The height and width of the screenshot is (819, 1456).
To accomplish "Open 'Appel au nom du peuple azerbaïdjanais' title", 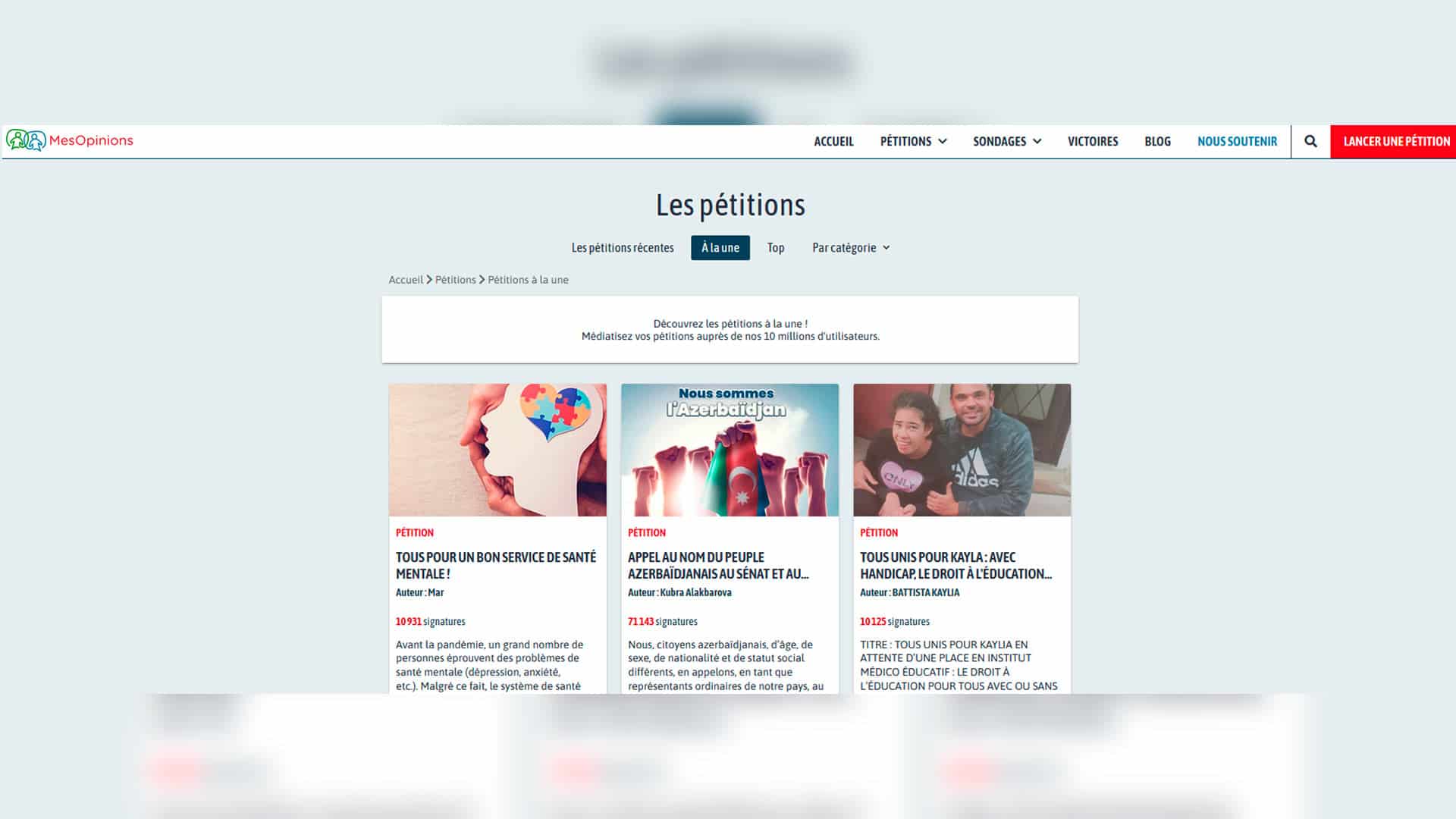I will tap(718, 566).
